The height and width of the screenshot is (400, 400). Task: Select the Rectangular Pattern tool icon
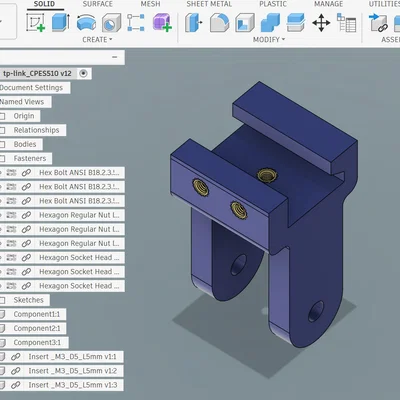click(x=136, y=23)
